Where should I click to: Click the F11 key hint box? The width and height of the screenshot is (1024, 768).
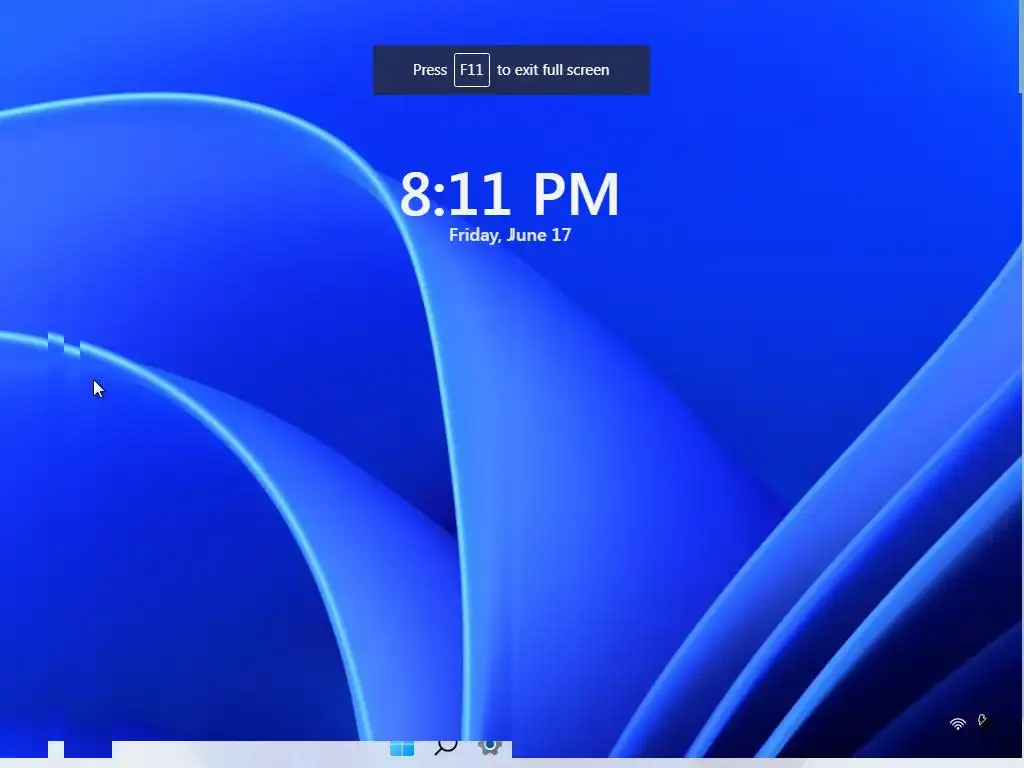[472, 70]
